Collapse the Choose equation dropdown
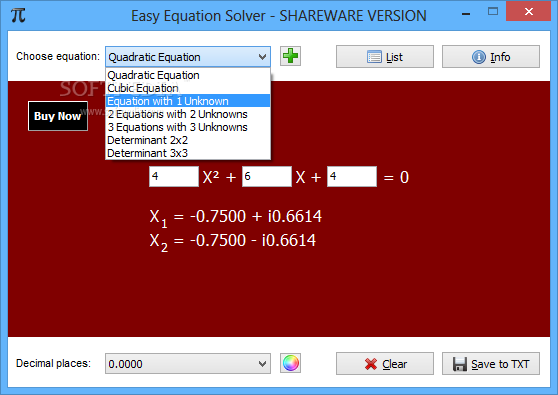 [x=262, y=57]
